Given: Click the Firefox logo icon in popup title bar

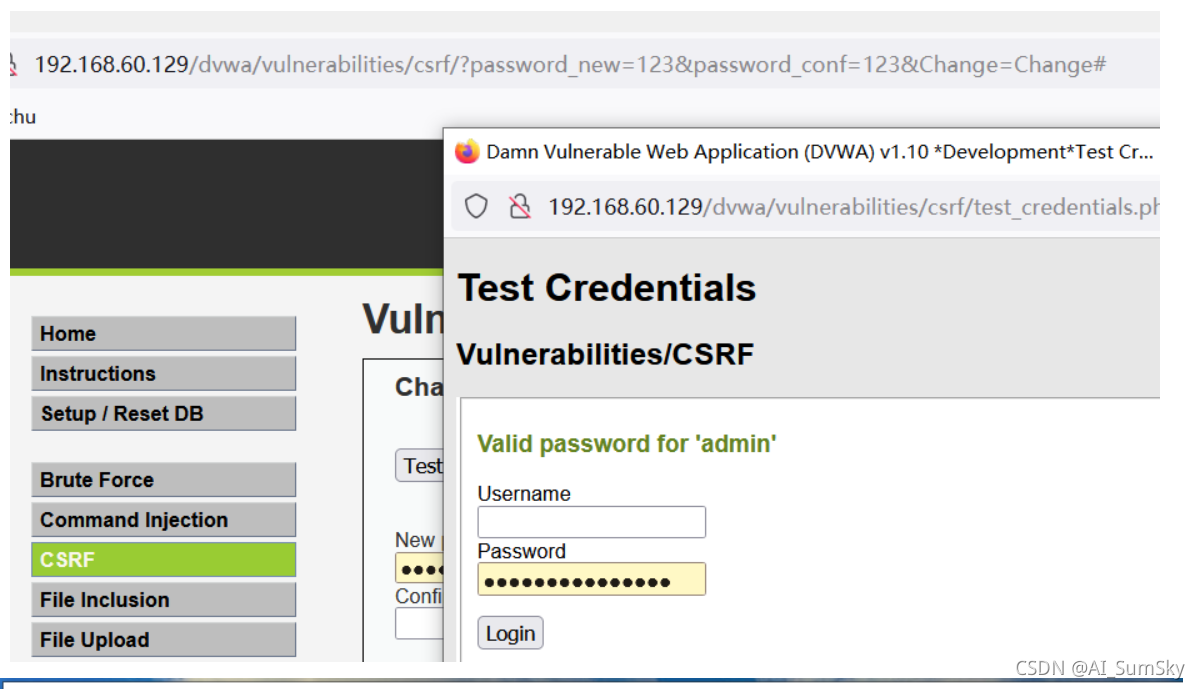Looking at the screenshot, I should coord(467,152).
